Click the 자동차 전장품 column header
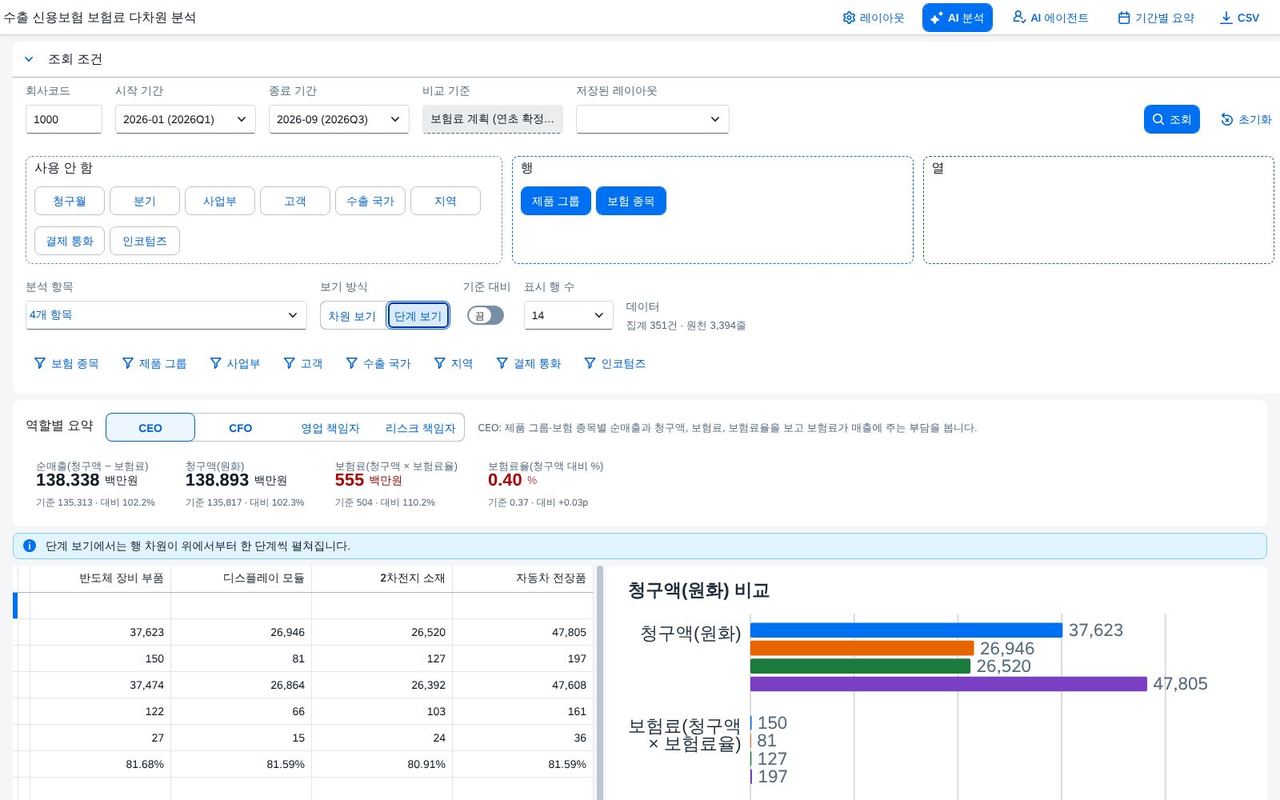 (x=523, y=578)
